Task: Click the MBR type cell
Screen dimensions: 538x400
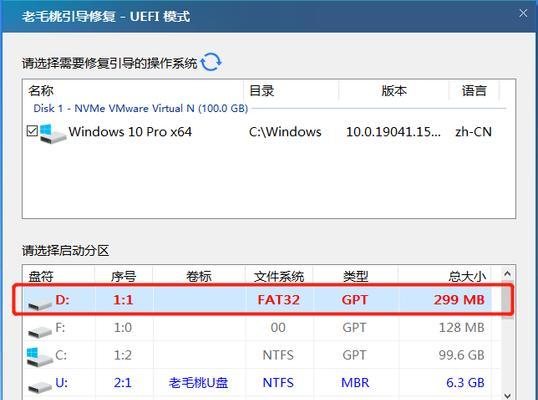Action: [x=355, y=382]
